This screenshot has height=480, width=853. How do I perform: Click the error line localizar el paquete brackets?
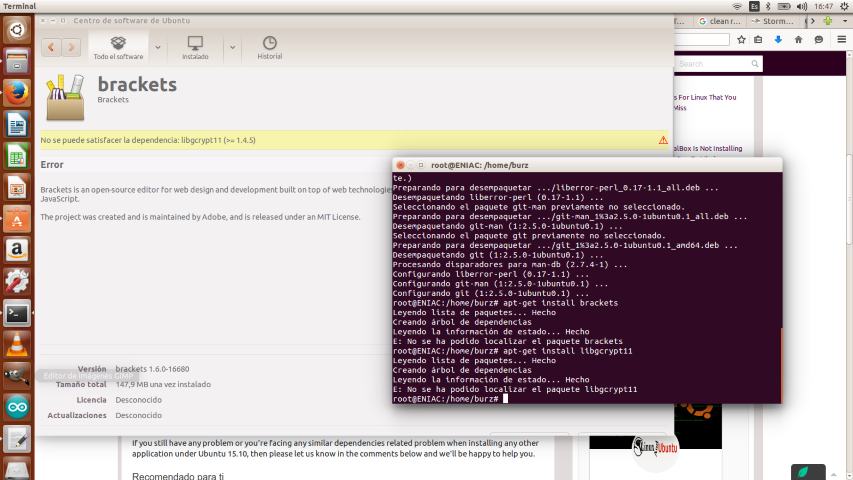pos(508,342)
